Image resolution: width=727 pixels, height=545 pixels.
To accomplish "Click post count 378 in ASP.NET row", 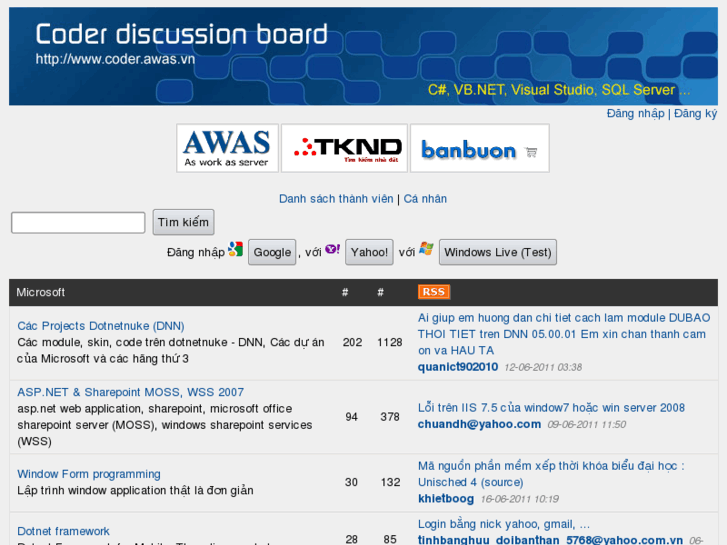I will point(390,417).
